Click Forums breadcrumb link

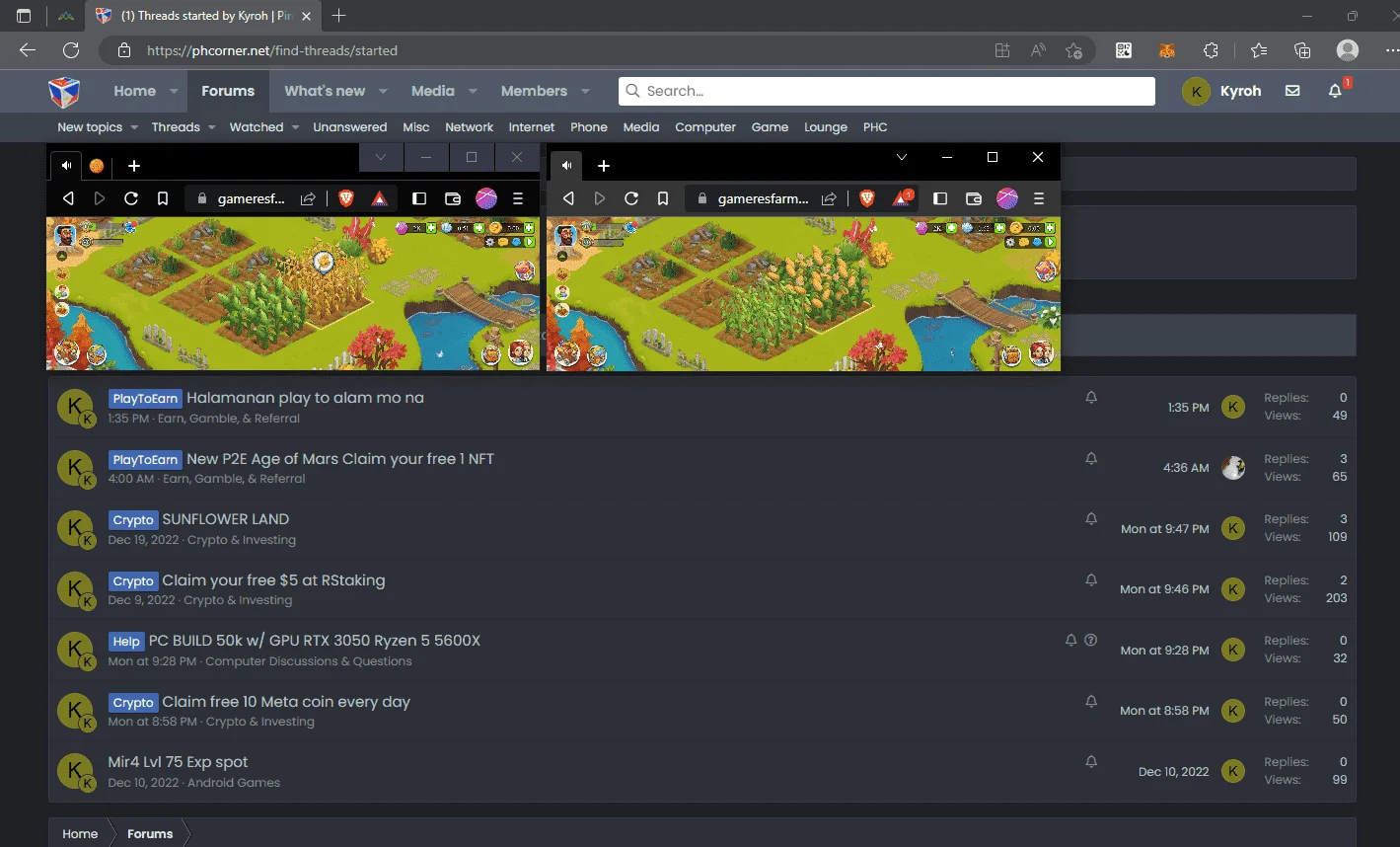tap(150, 834)
